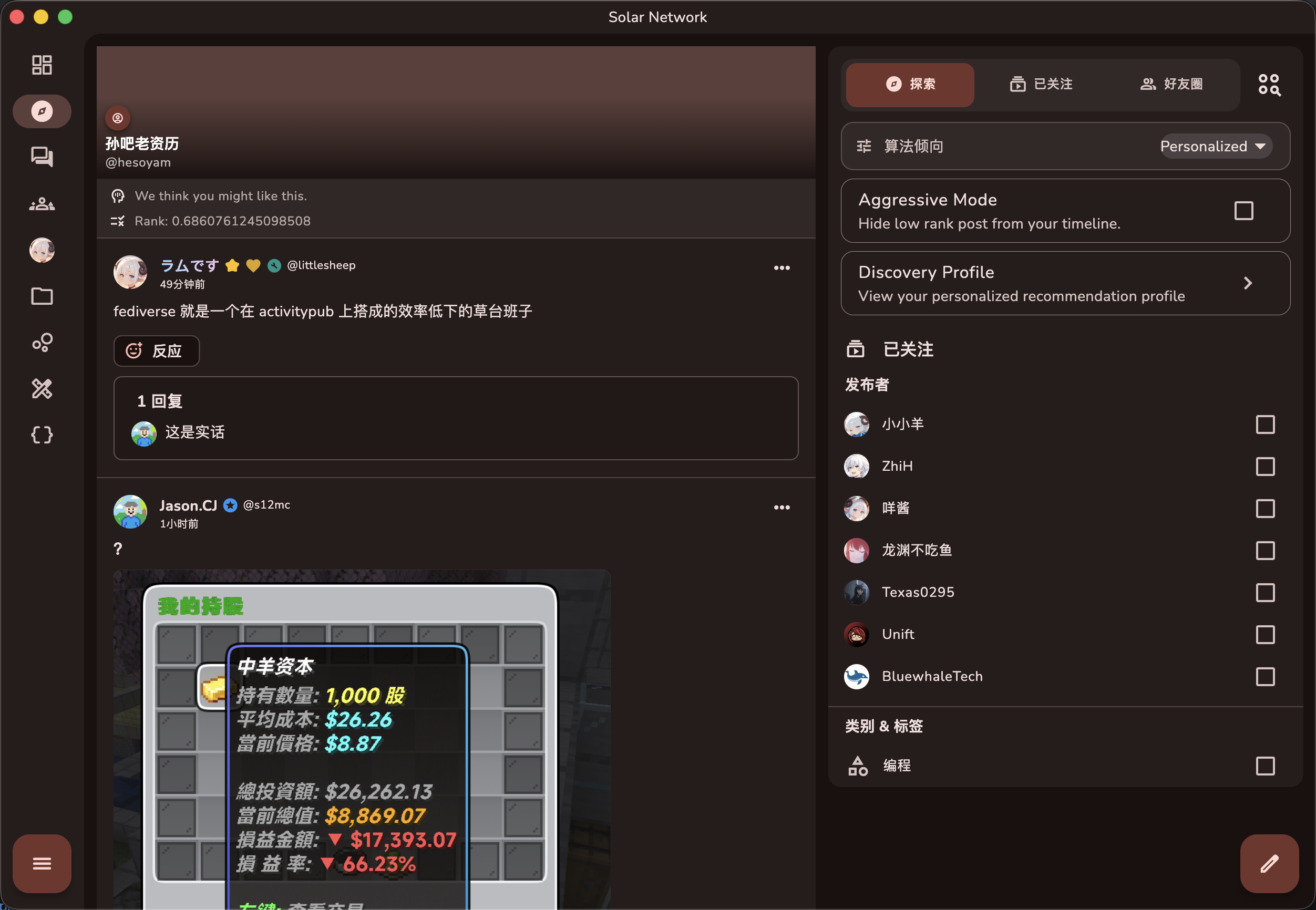1316x910 pixels.
Task: Click the 龙渊不吃鱼 avatar
Action: [857, 551]
